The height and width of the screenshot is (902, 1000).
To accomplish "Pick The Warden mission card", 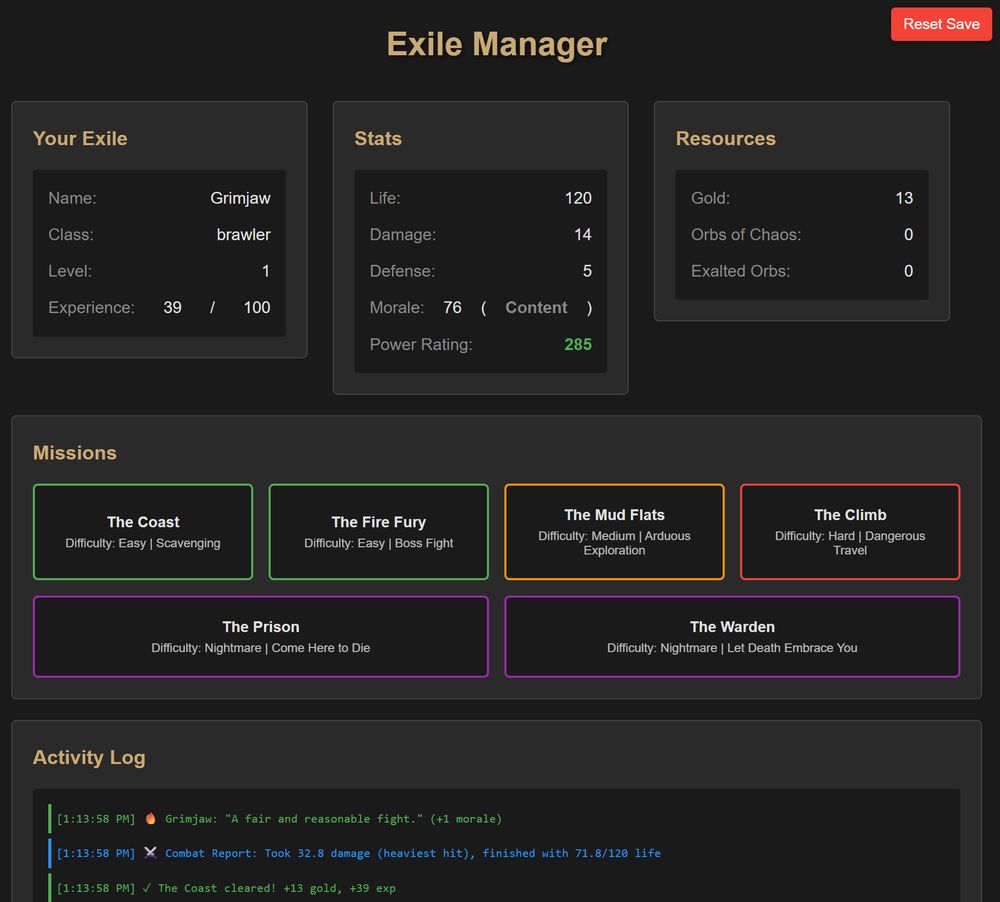I will [732, 636].
